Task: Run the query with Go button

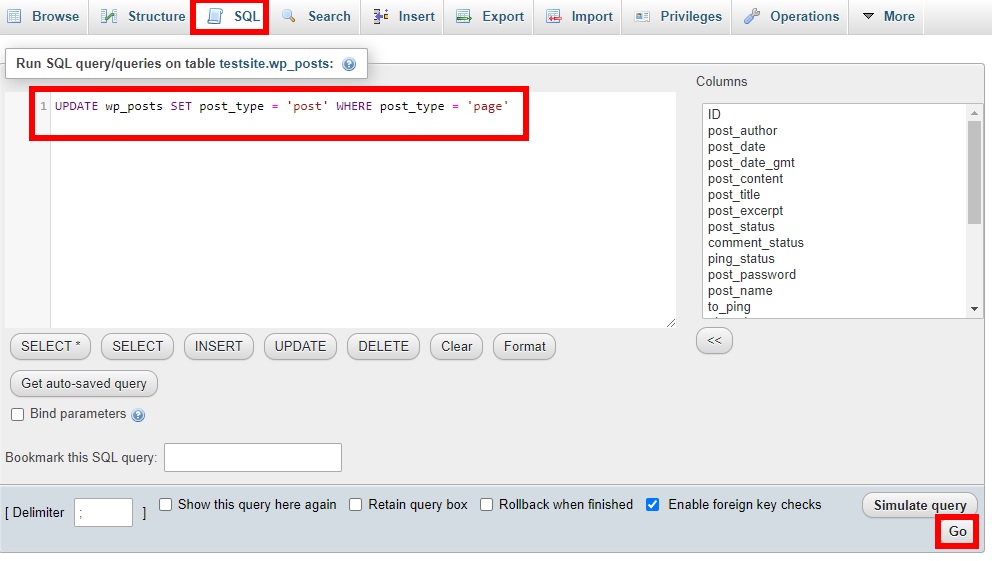Action: pos(957,531)
